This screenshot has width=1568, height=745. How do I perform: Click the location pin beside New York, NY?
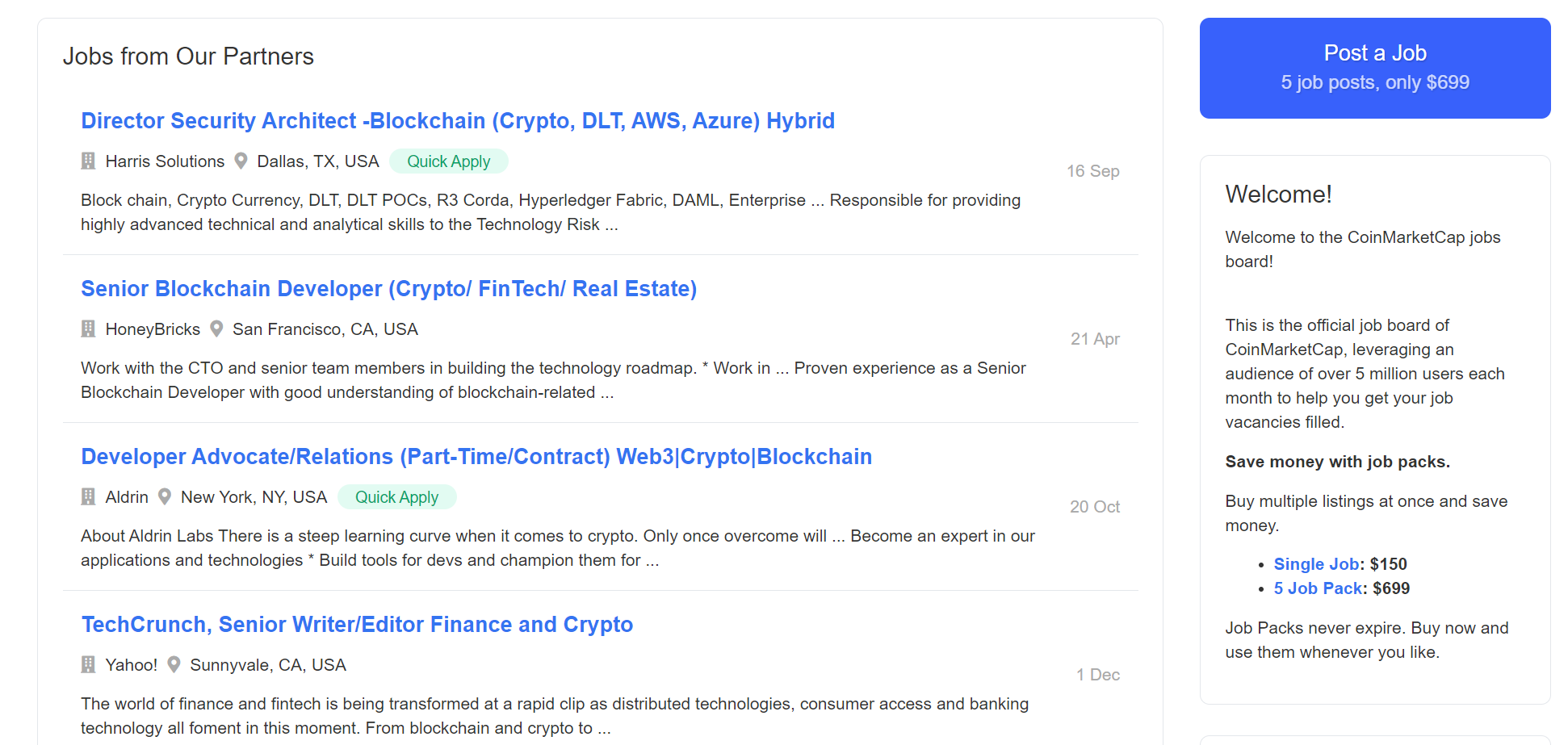165,496
